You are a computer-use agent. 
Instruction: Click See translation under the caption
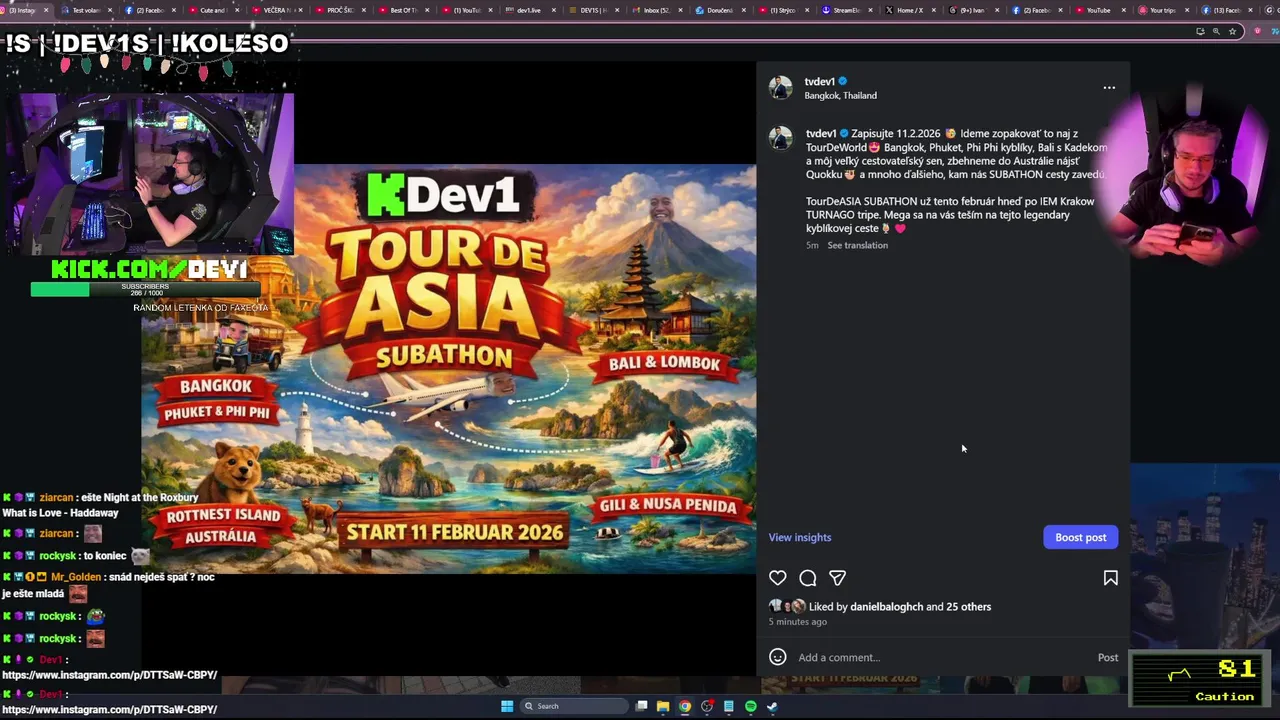tap(857, 246)
